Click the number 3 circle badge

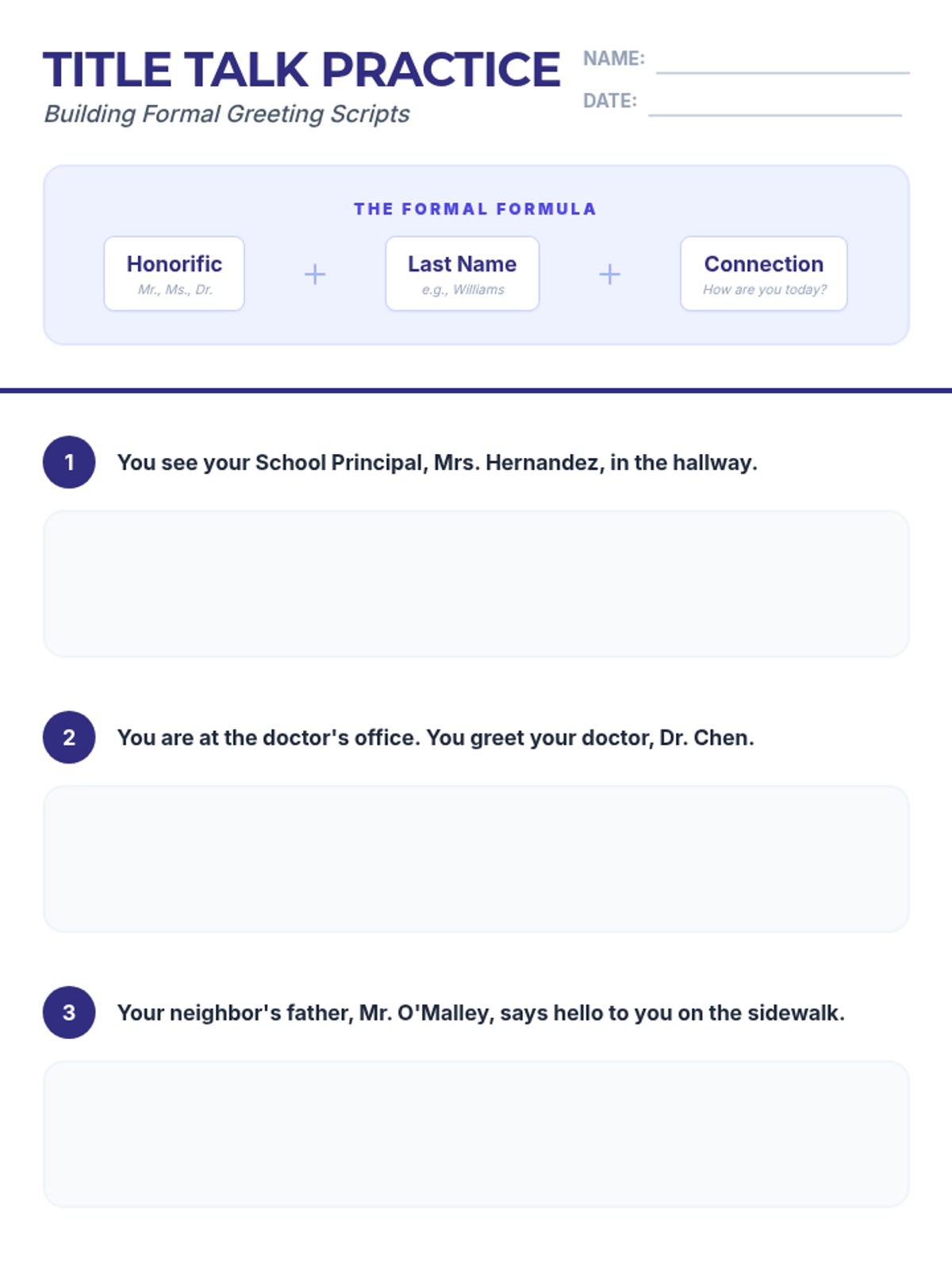pos(69,1013)
